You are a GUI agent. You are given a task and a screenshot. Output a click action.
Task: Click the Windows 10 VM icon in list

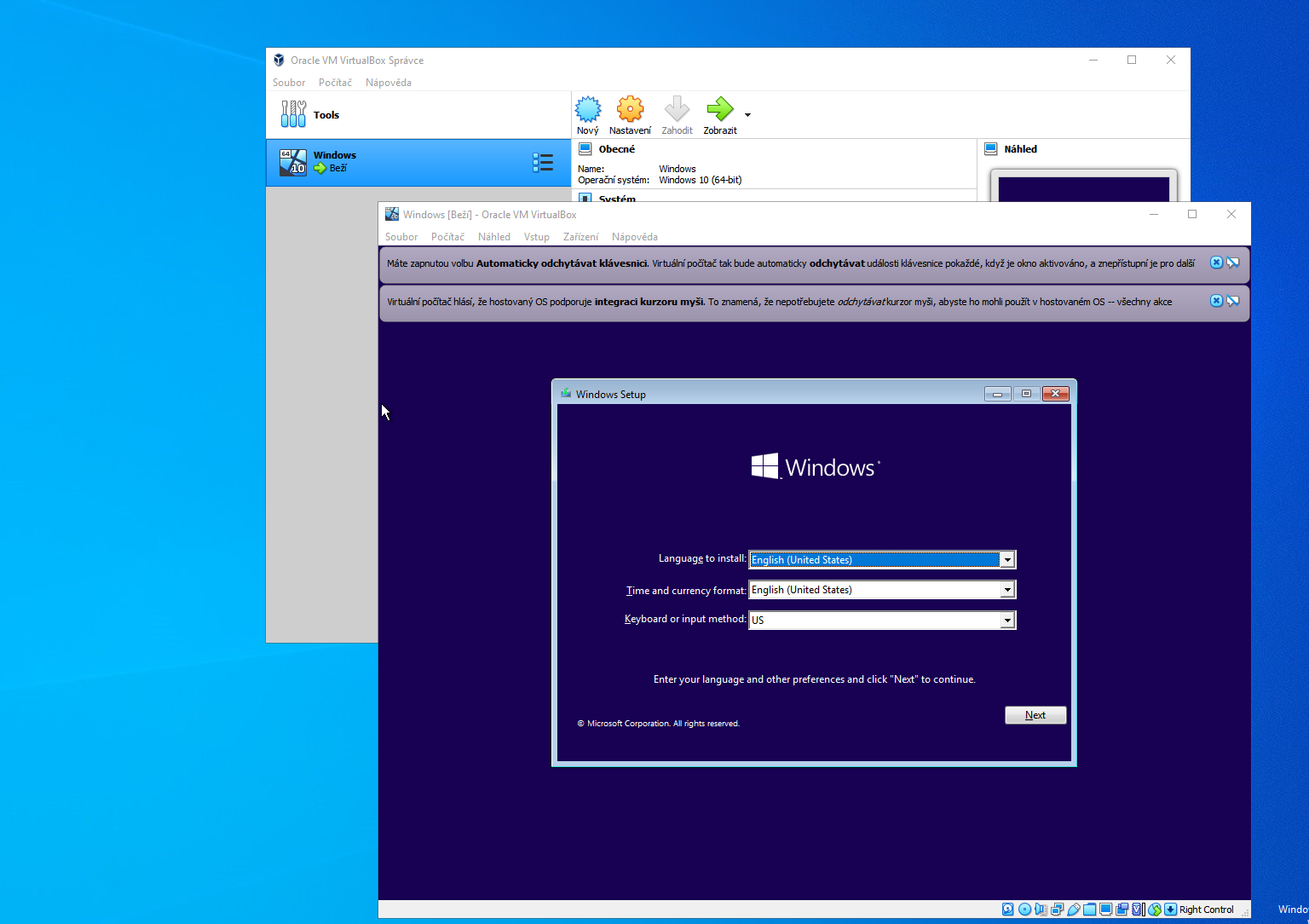point(293,162)
